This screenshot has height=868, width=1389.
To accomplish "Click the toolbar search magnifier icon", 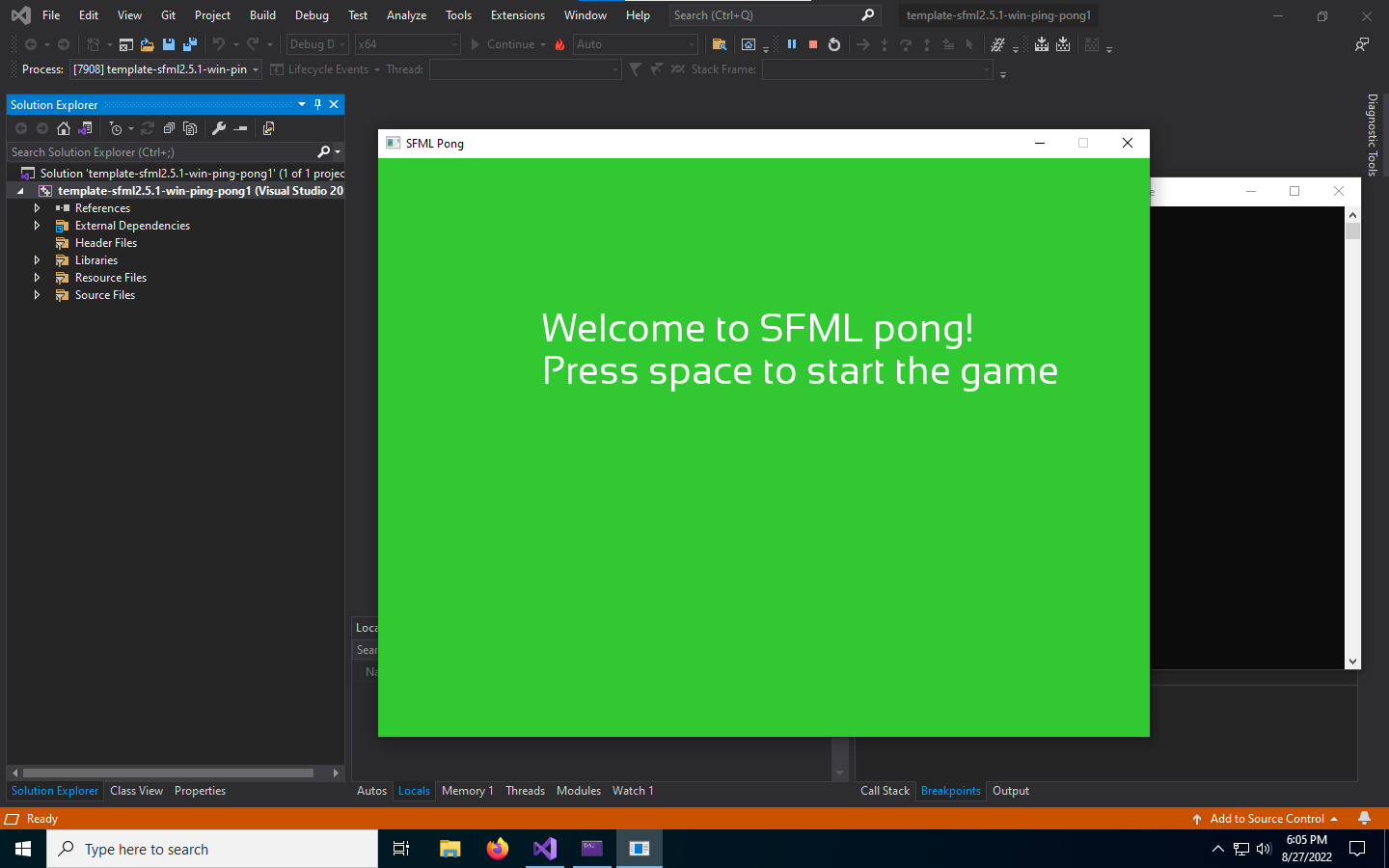I will point(867,15).
